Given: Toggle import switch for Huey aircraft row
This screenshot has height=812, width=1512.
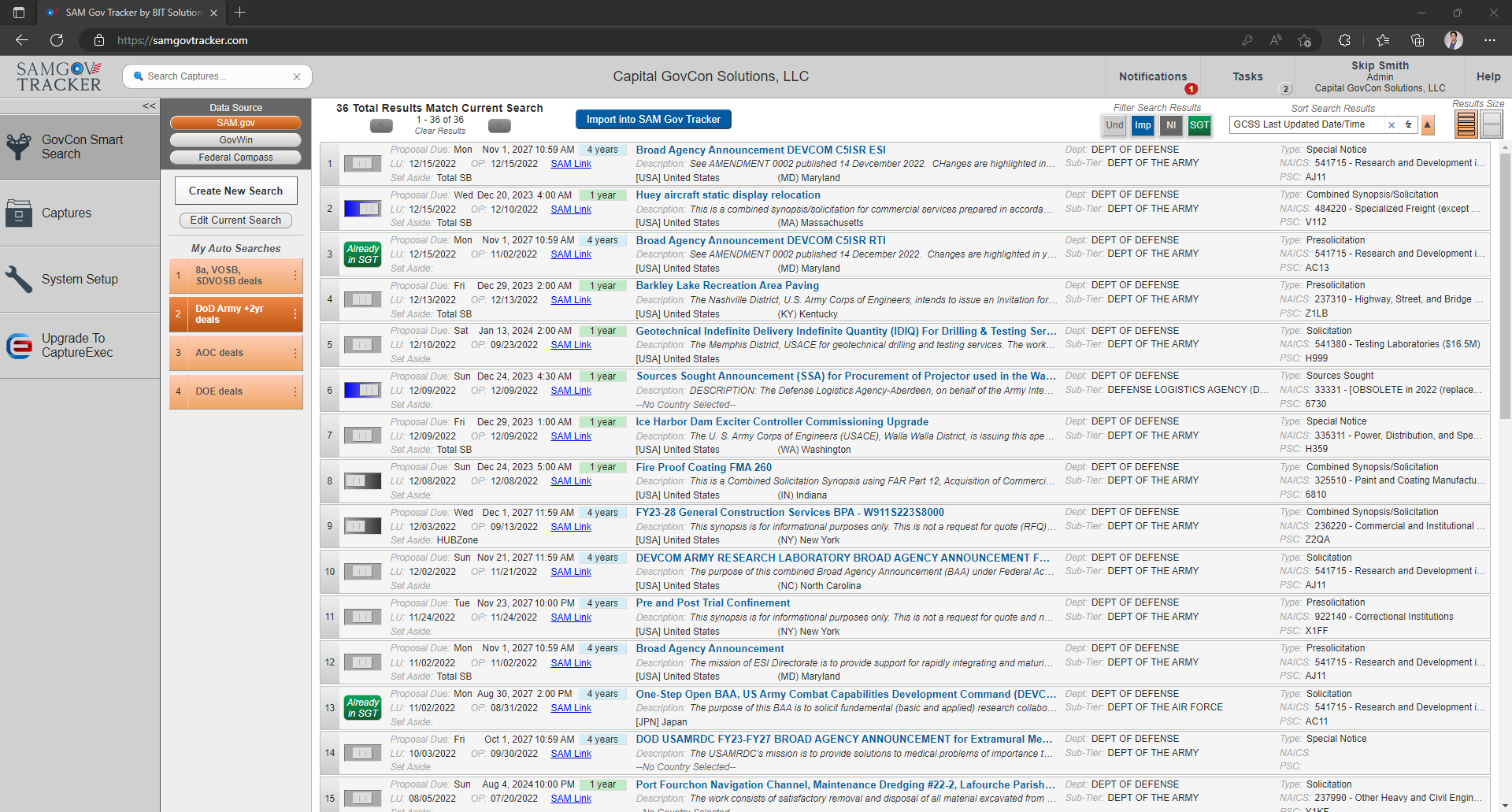Looking at the screenshot, I should [362, 209].
